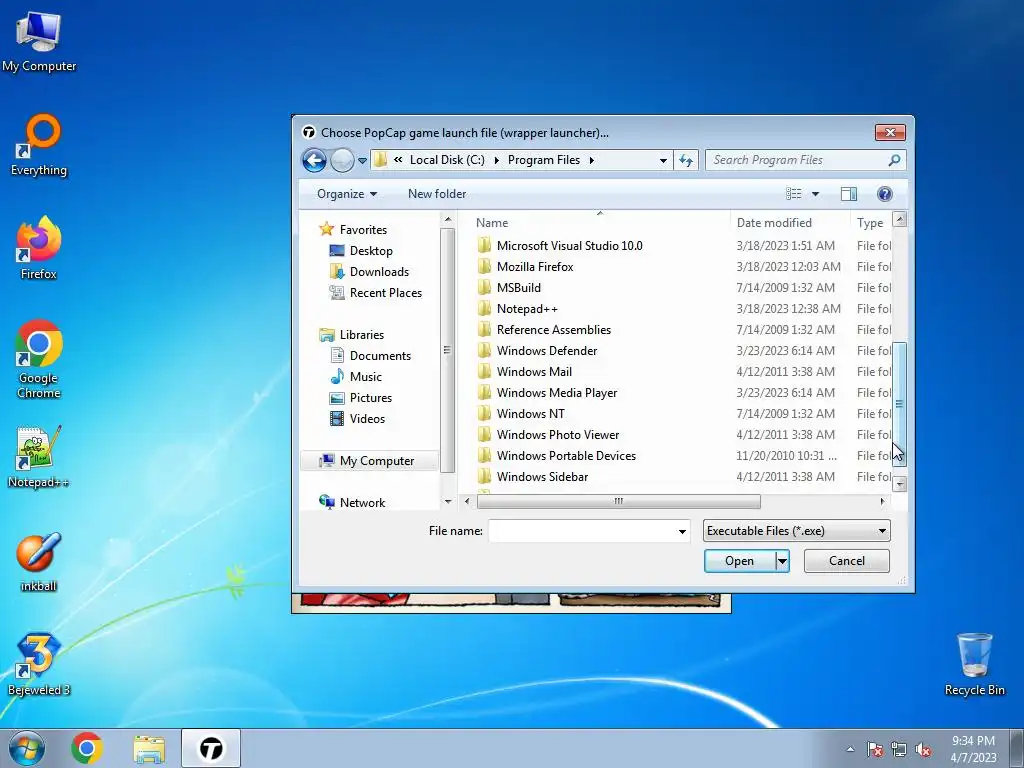Image resolution: width=1024 pixels, height=768 pixels.
Task: Open the dialog Help button
Action: point(885,194)
